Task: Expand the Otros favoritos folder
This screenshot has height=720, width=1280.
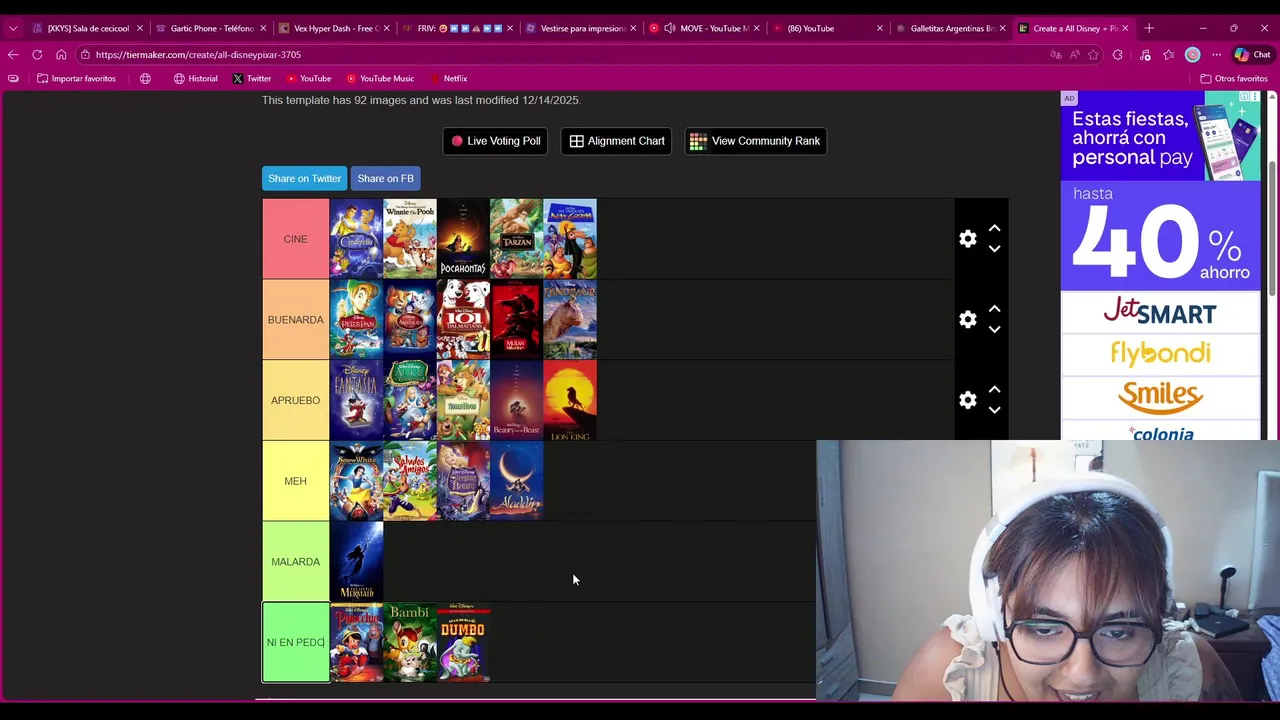Action: coord(1234,78)
